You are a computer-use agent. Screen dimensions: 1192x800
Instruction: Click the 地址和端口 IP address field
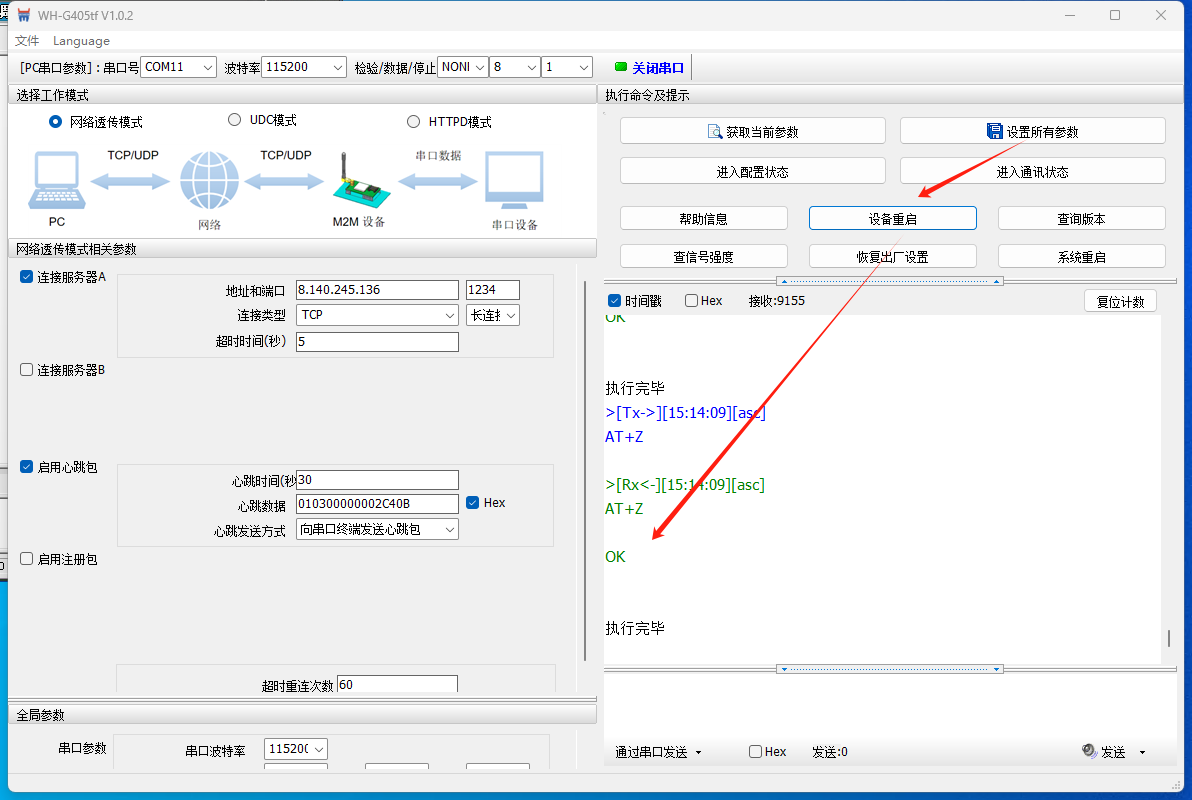coord(377,290)
